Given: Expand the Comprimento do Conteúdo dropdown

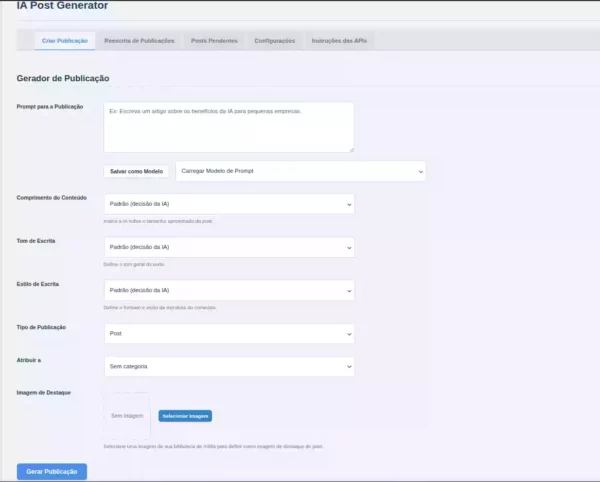Looking at the screenshot, I should point(228,204).
